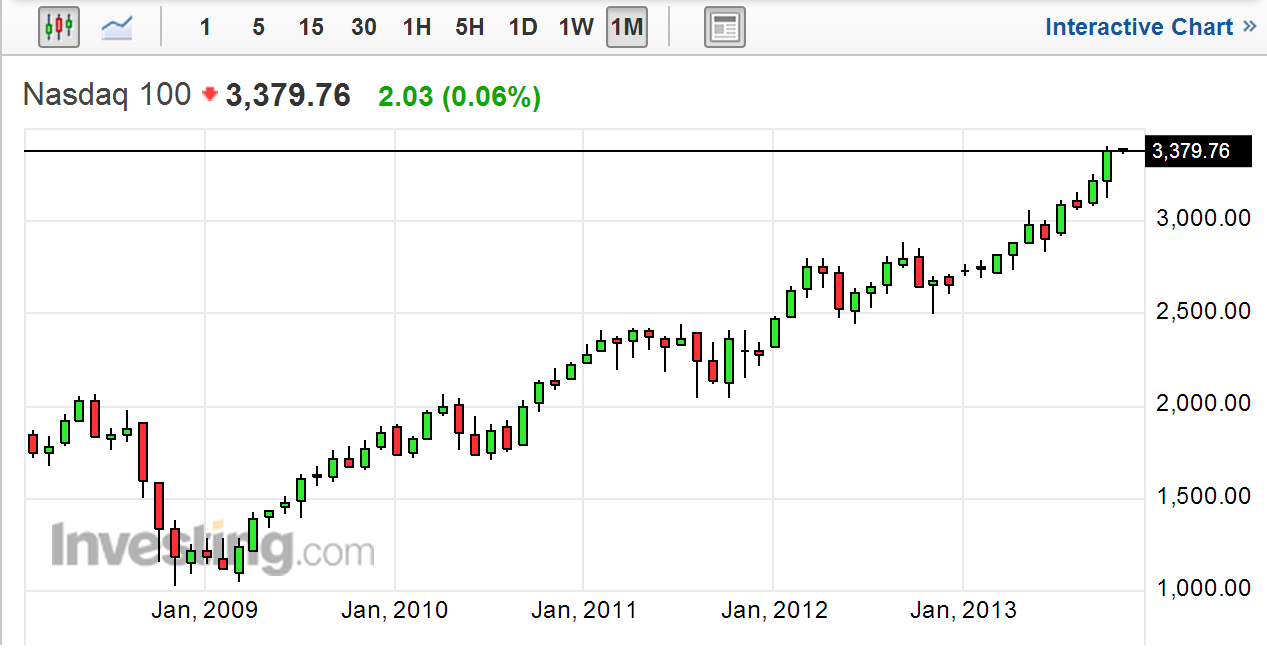Select the 1 minute timeframe
Image resolution: width=1267 pixels, height=659 pixels.
click(205, 27)
